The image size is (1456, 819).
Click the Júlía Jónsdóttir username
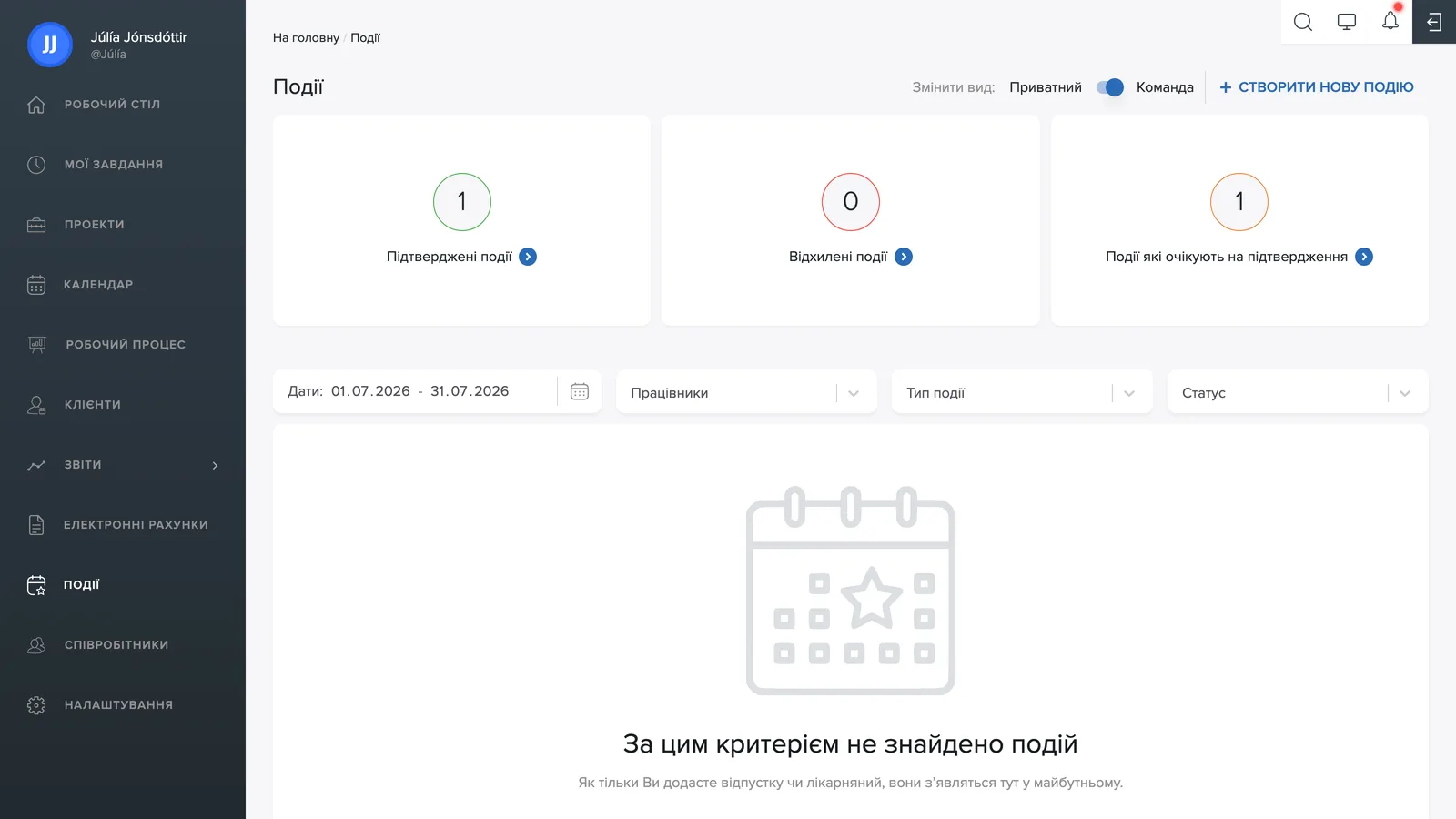point(138,37)
